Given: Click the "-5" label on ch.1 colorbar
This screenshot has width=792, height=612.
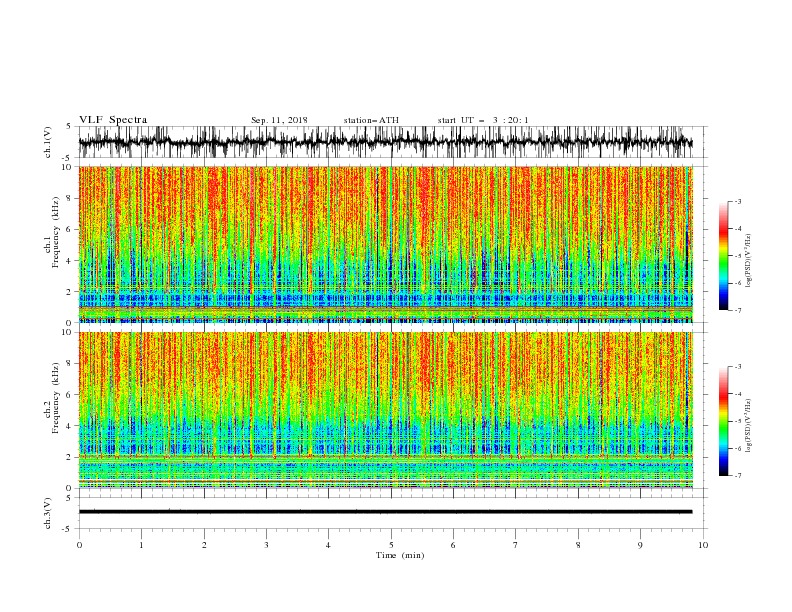Looking at the screenshot, I should [738, 256].
